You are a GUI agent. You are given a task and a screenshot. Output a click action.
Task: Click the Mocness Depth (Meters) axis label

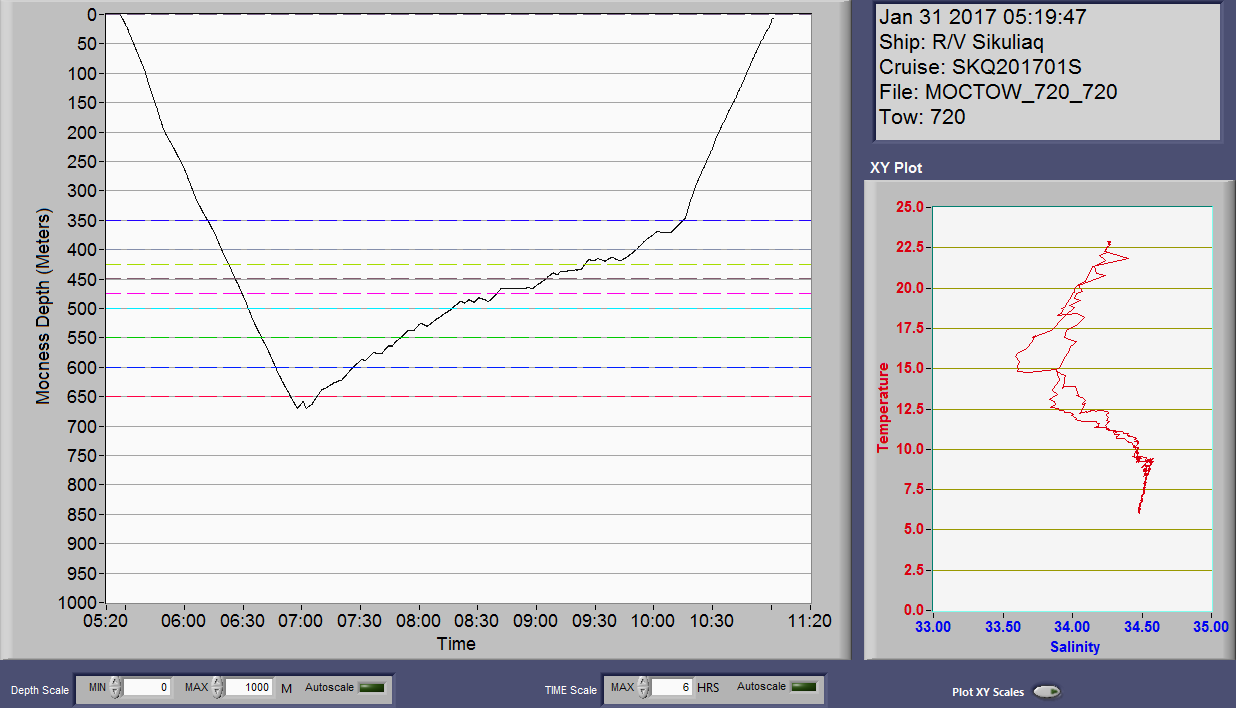click(43, 307)
